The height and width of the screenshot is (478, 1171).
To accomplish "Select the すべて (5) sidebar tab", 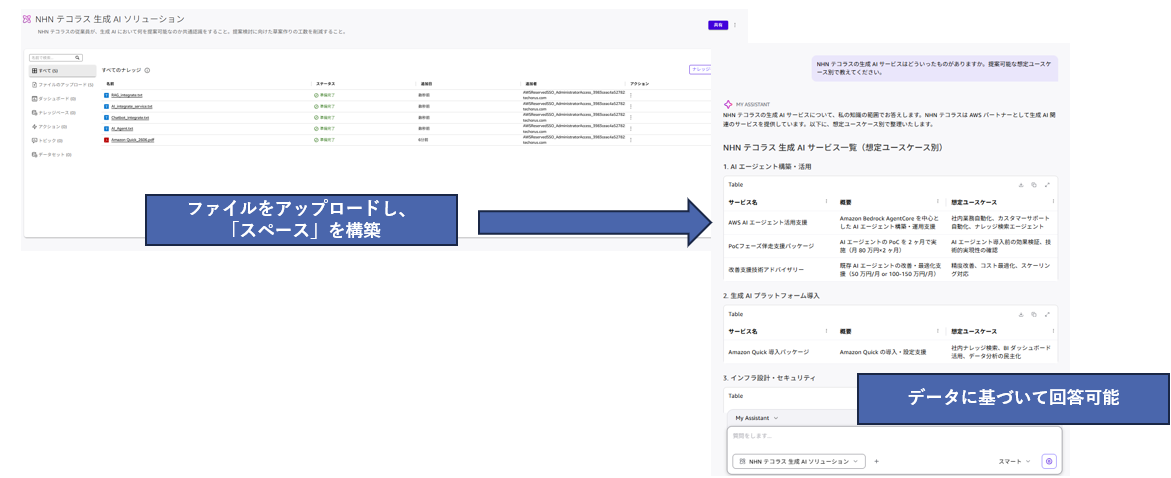I will point(63,71).
